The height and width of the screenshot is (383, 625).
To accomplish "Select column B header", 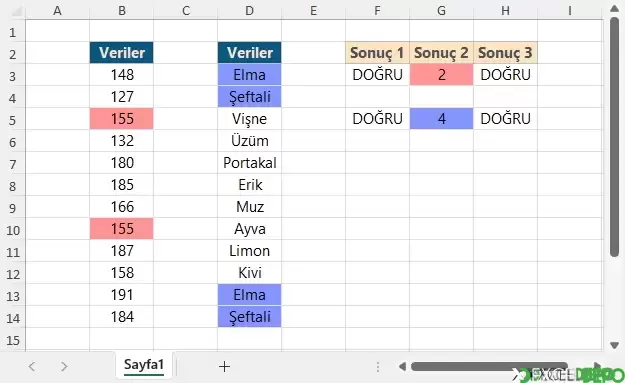I will (x=122, y=11).
